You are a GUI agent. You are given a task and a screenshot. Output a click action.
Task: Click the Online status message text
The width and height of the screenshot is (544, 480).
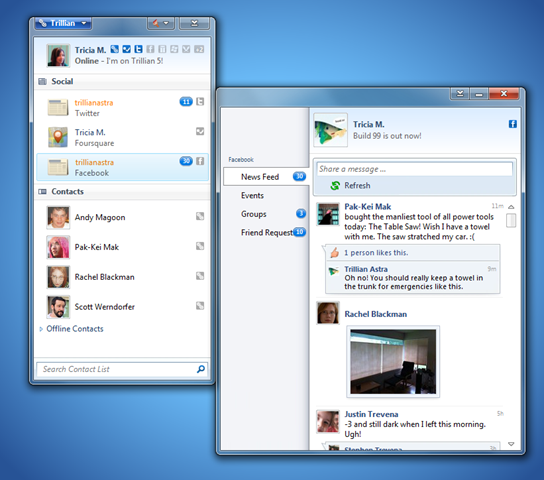coord(119,61)
